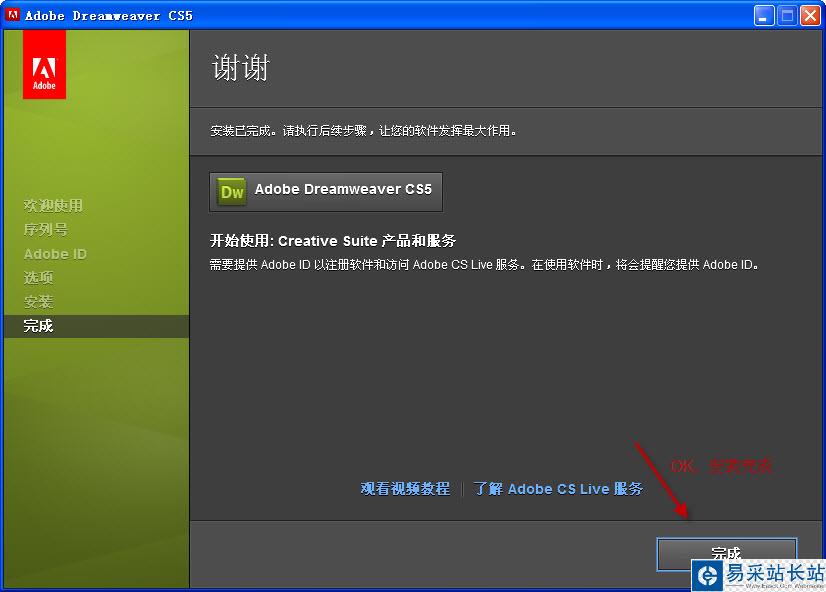Click the 开始使用: Creative Suite 产品和服务 heading
The image size is (826, 592).
[333, 241]
